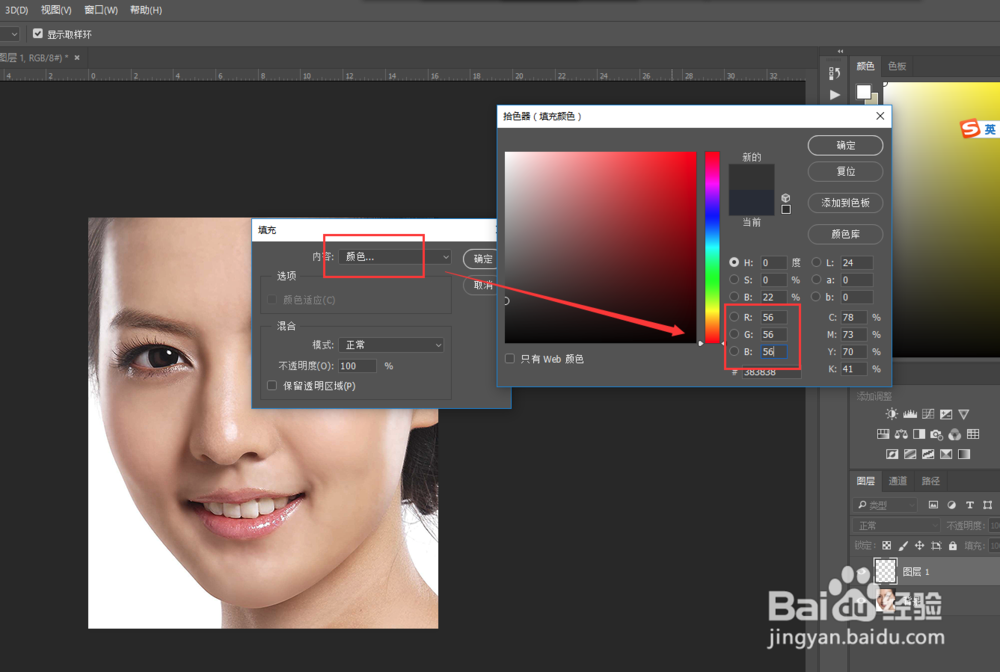The image size is (1000, 672).
Task: Select the L lightness radio button
Action: (816, 262)
